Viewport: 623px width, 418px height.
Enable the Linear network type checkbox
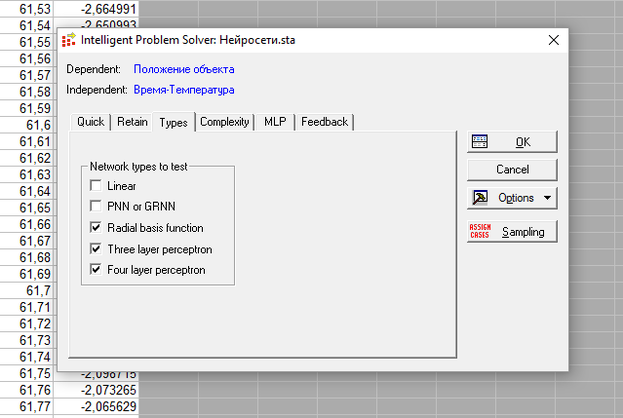pyautogui.click(x=95, y=186)
